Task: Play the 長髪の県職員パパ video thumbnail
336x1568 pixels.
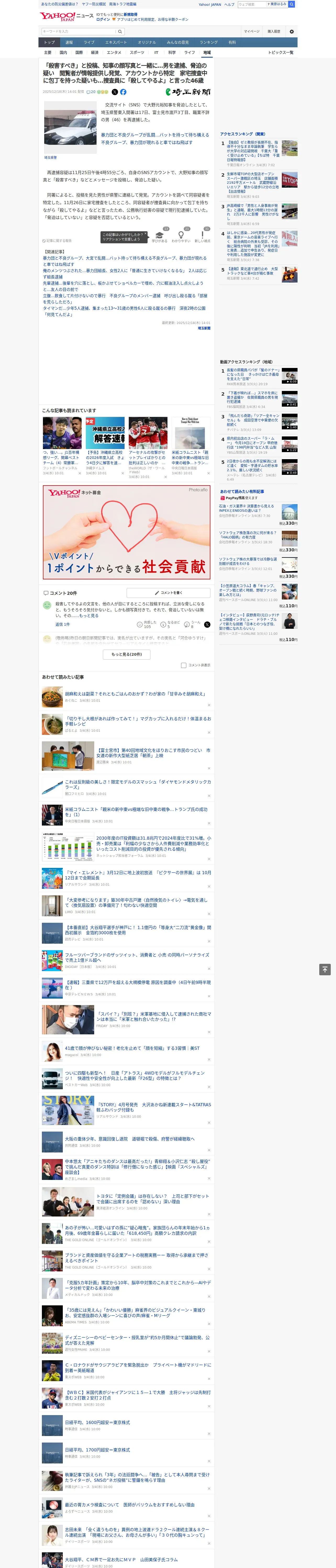Action: [290, 376]
